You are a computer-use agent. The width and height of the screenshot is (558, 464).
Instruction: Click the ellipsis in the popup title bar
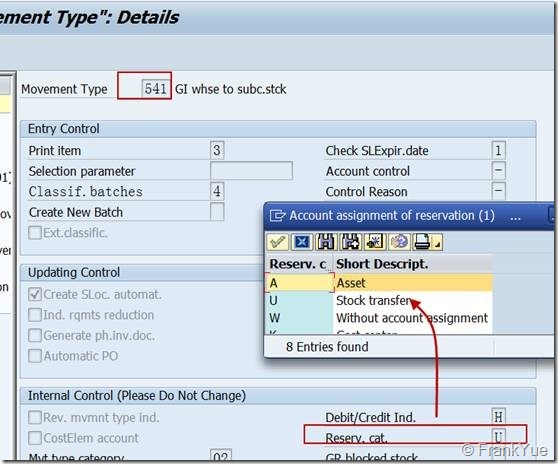515,217
